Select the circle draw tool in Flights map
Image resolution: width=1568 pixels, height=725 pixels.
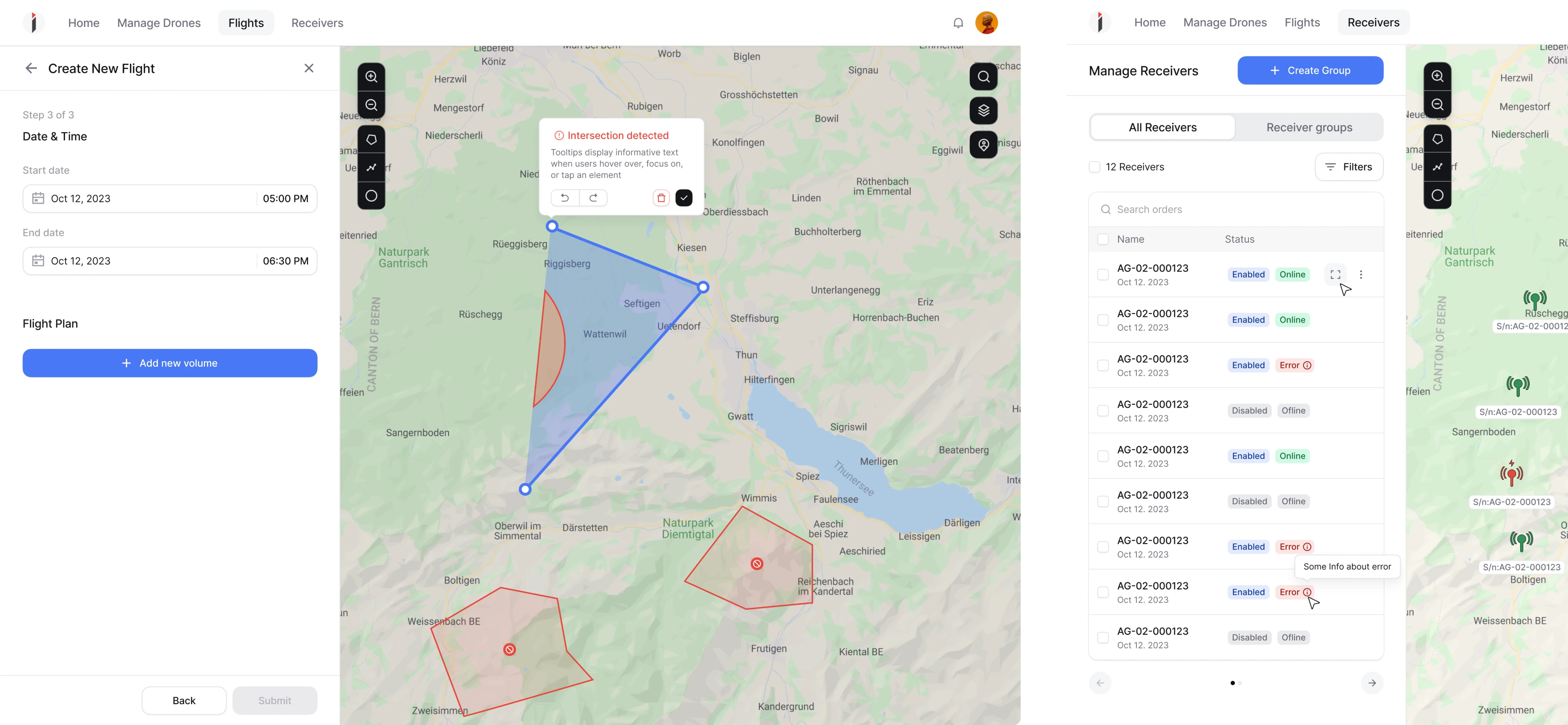pos(371,196)
